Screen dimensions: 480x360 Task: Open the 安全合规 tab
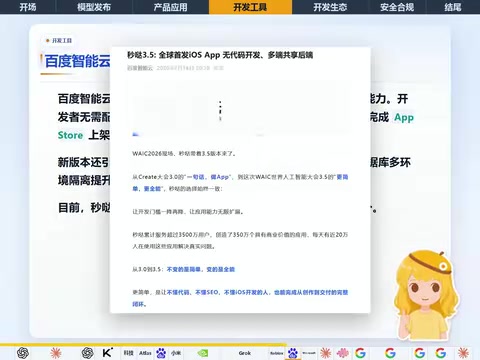click(x=397, y=7)
